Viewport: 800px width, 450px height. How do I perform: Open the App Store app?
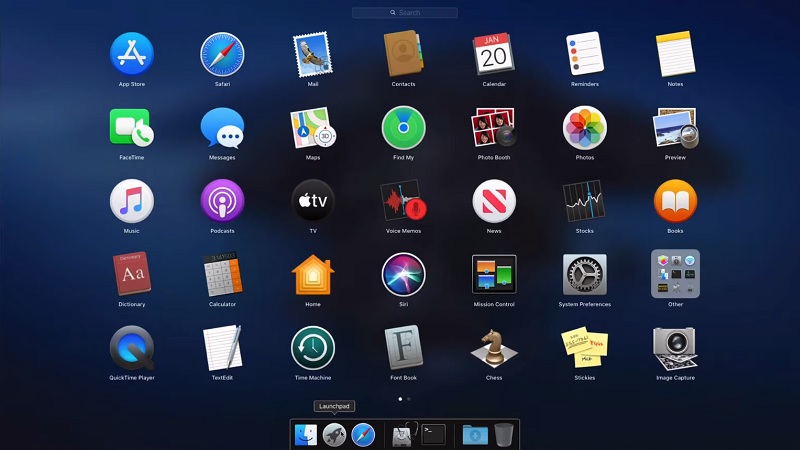click(x=132, y=54)
